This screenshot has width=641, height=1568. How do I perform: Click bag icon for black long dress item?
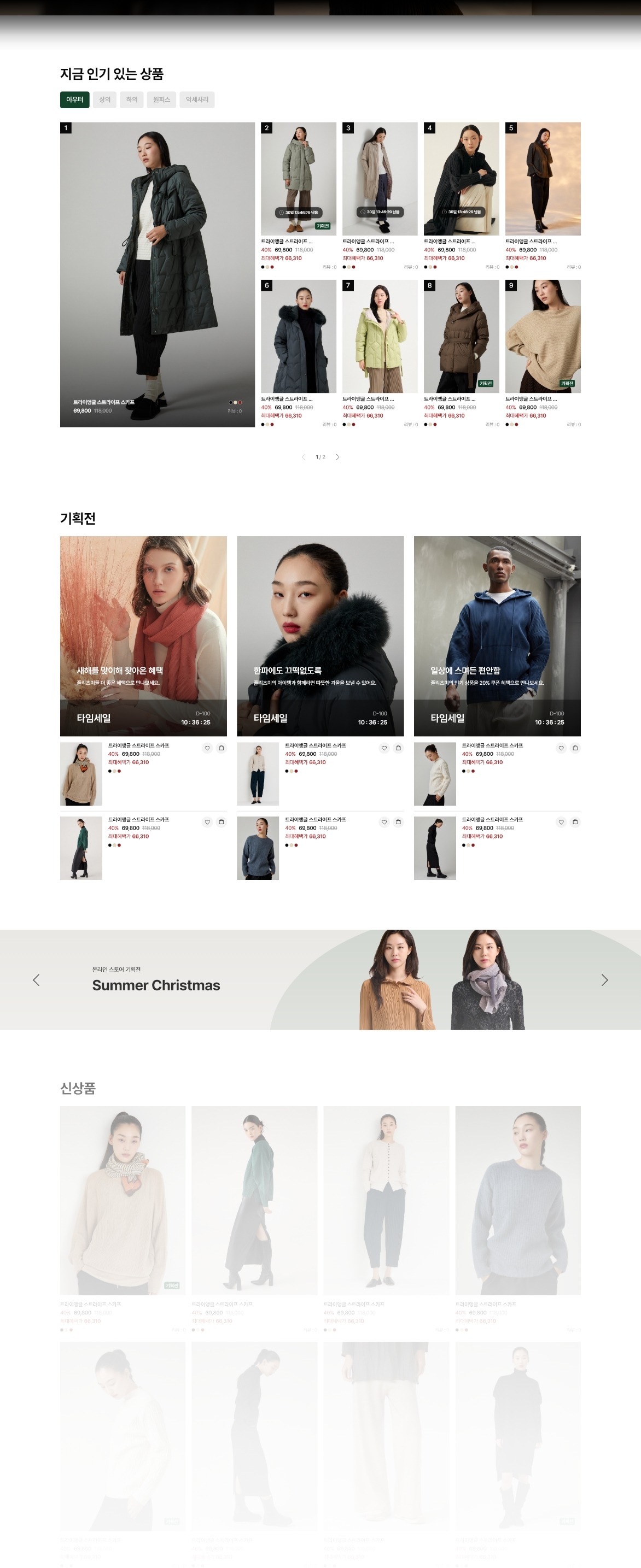[575, 823]
